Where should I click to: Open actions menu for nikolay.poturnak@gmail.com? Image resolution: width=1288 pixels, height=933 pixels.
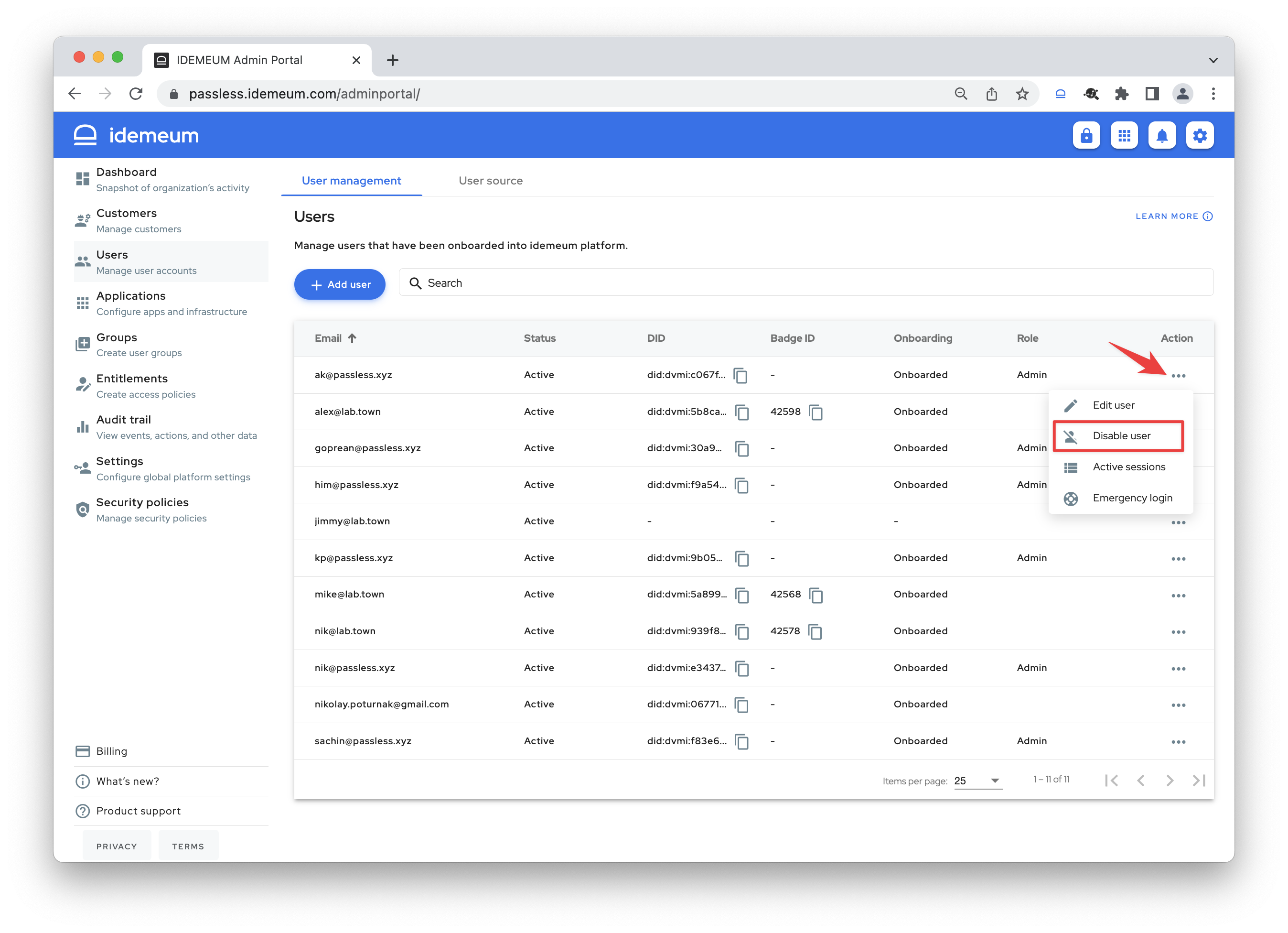tap(1178, 705)
